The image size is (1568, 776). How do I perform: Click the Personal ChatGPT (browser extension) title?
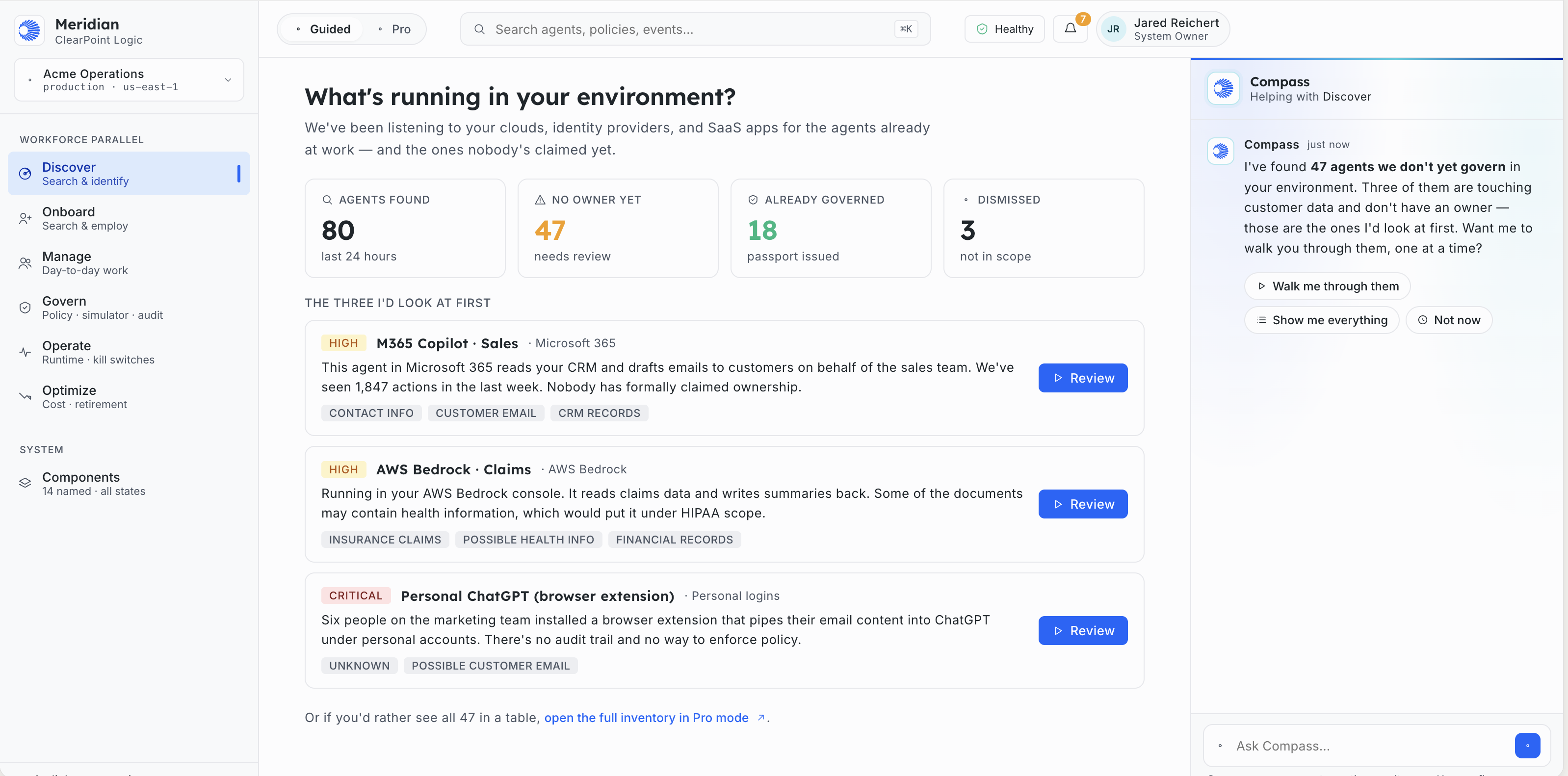point(538,596)
